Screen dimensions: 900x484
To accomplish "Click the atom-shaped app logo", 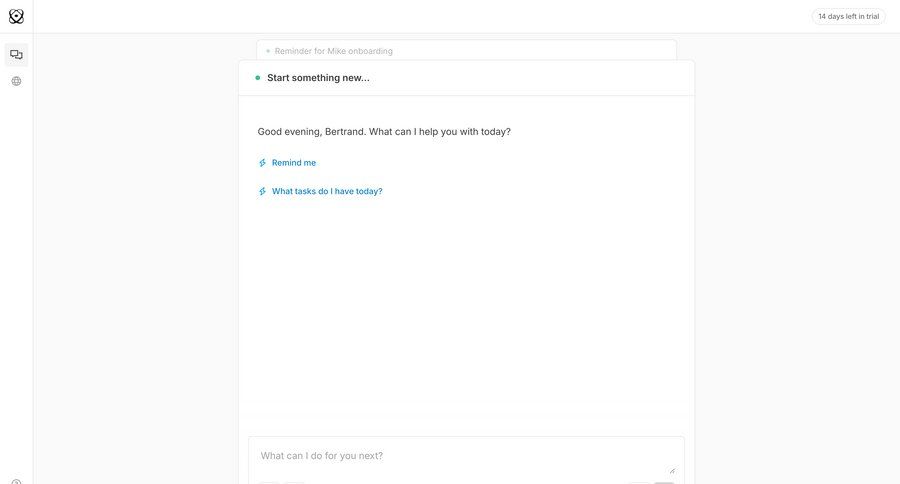I will [16, 16].
